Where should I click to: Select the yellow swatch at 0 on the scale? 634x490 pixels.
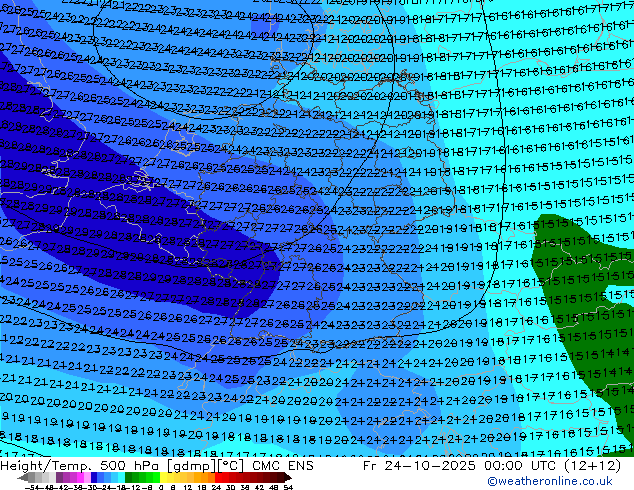163,479
